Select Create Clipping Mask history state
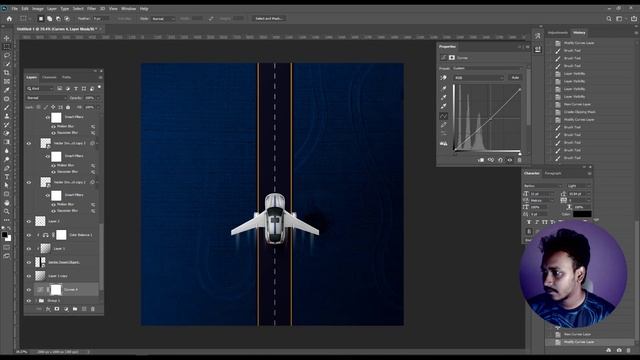 pyautogui.click(x=580, y=112)
